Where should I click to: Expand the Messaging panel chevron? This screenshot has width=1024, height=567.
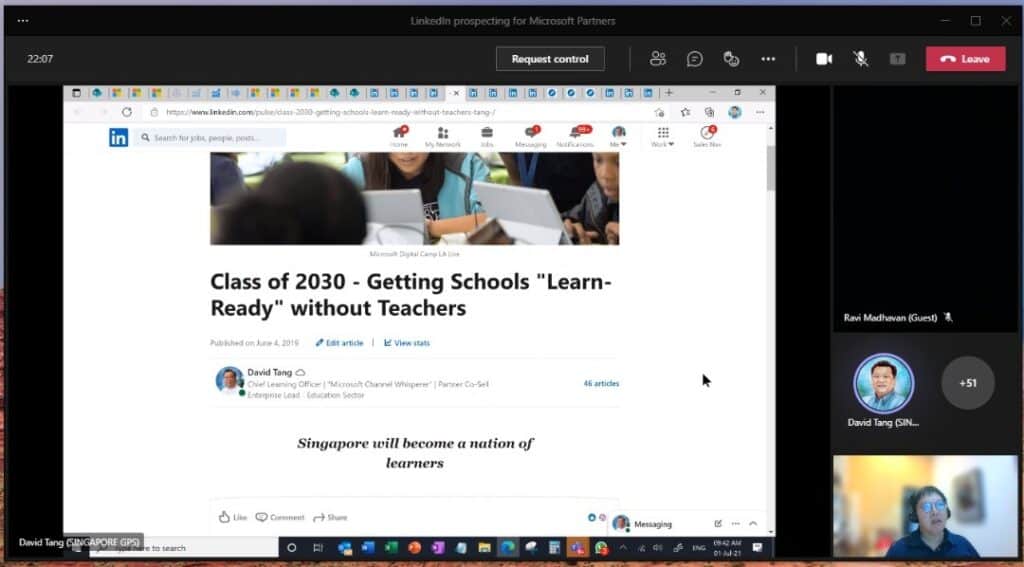(x=753, y=523)
